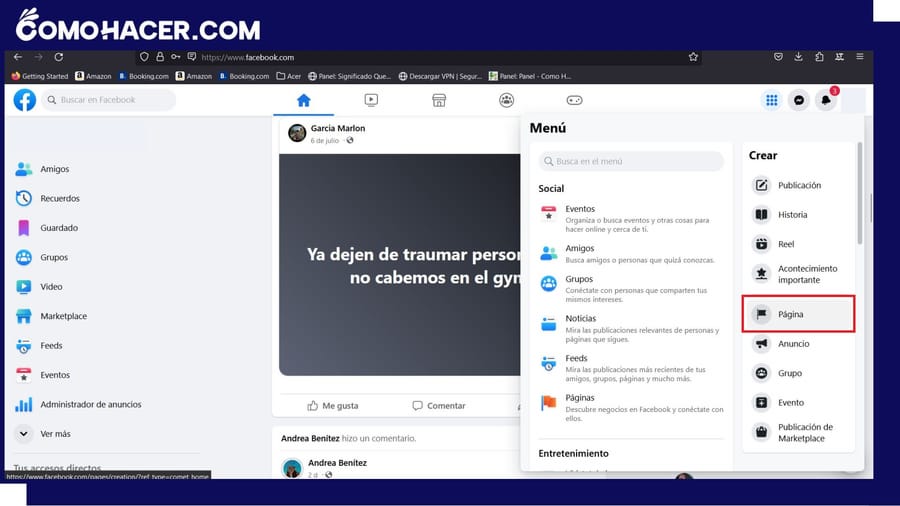This screenshot has width=900, height=506.
Task: Focus the Buscar en Facebook search field
Action: pyautogui.click(x=108, y=100)
